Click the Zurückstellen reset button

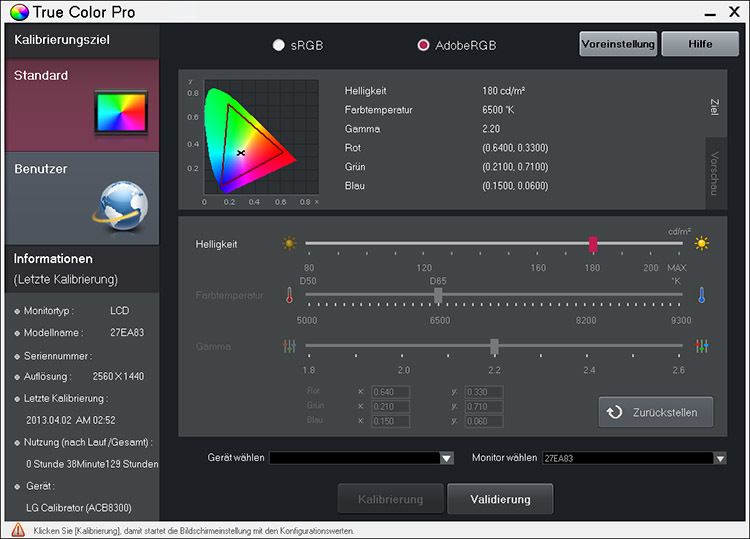click(656, 412)
